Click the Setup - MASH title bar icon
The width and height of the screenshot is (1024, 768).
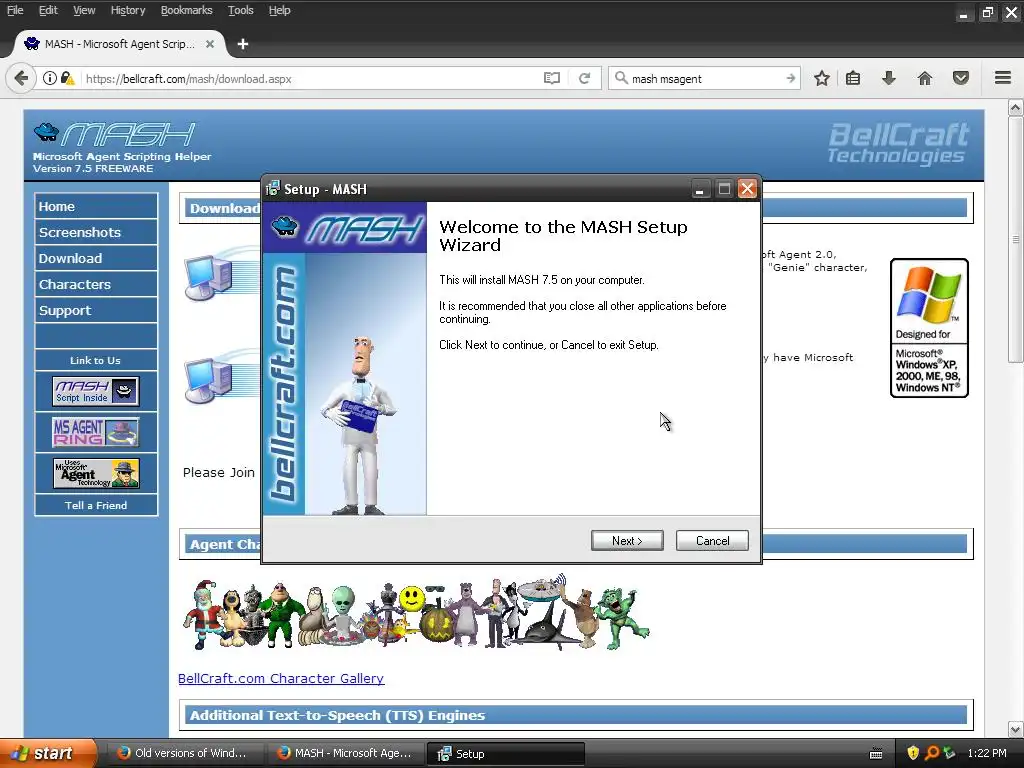(x=272, y=189)
